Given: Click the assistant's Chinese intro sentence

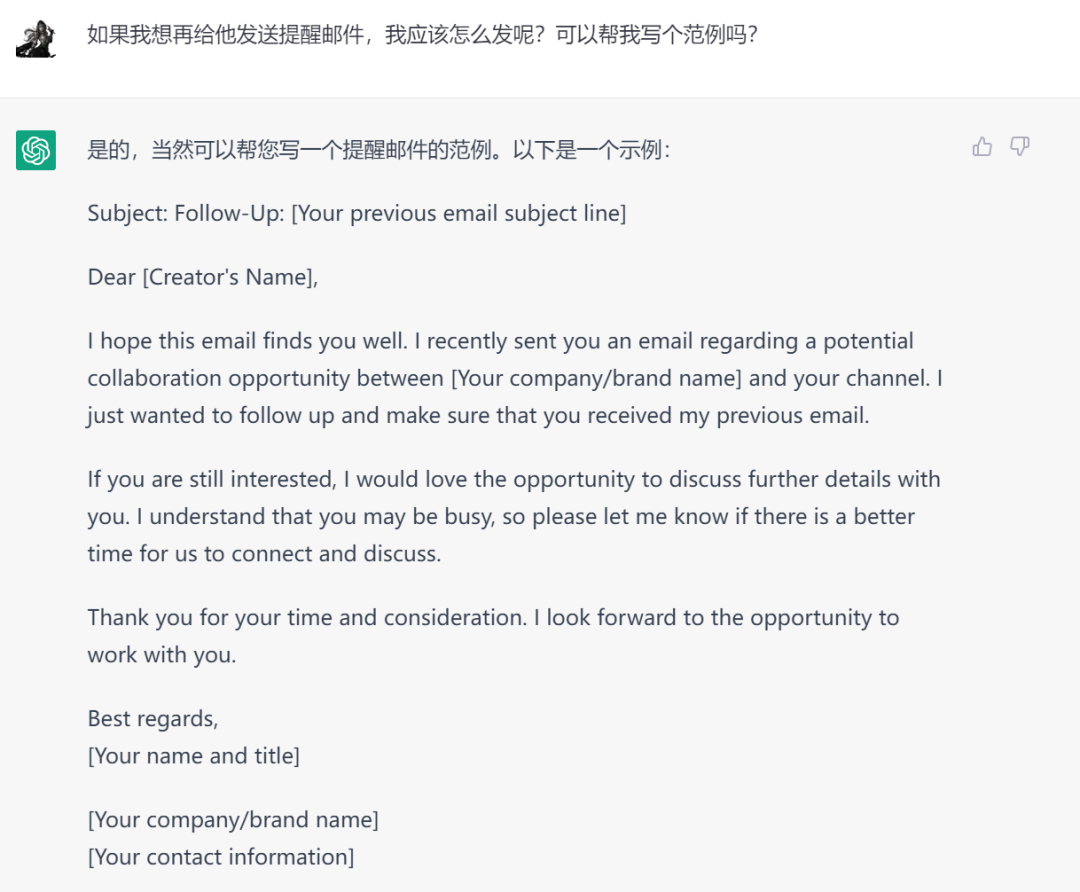Looking at the screenshot, I should (379, 149).
